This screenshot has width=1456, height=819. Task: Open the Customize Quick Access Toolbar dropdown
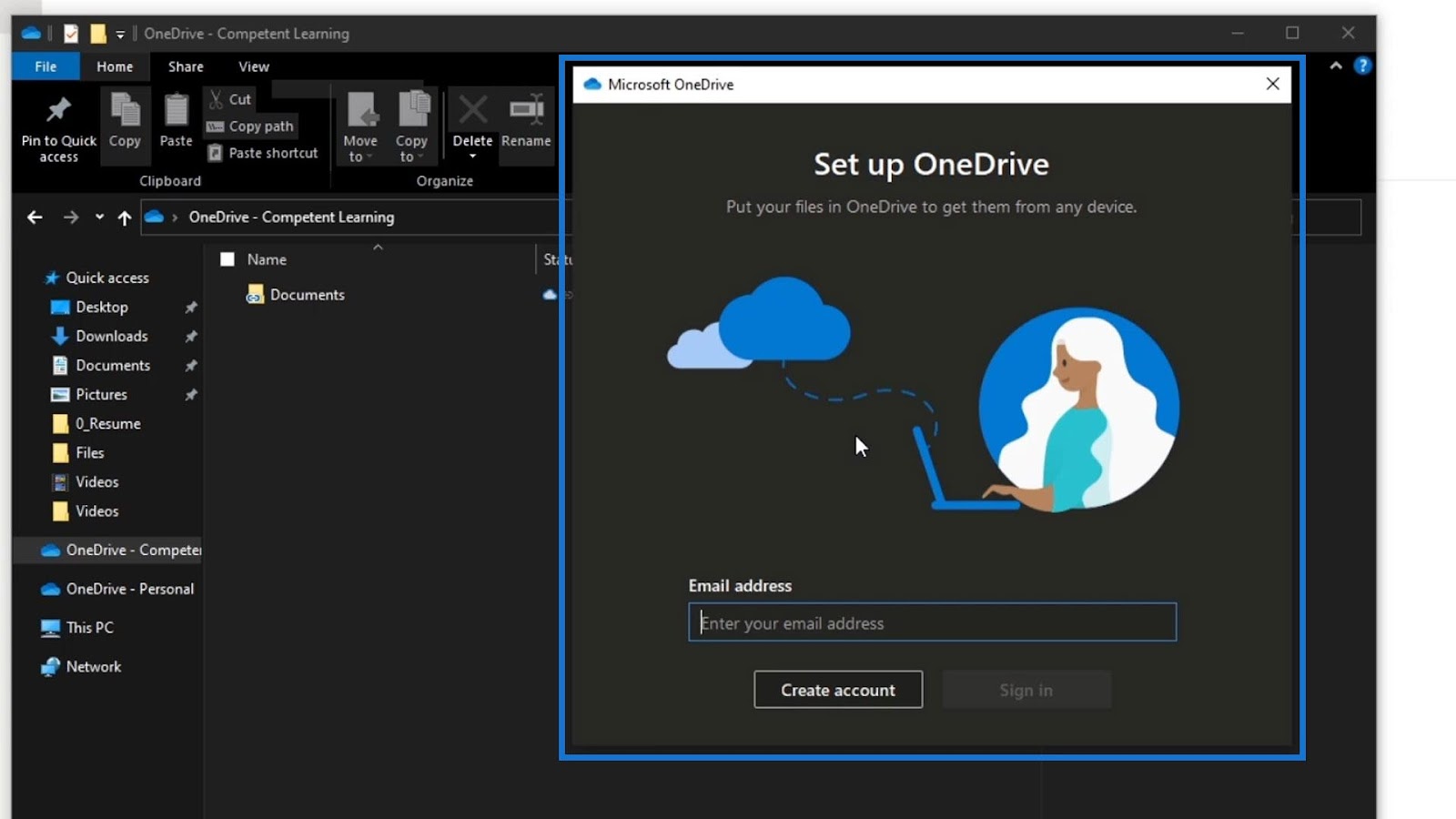tap(120, 35)
